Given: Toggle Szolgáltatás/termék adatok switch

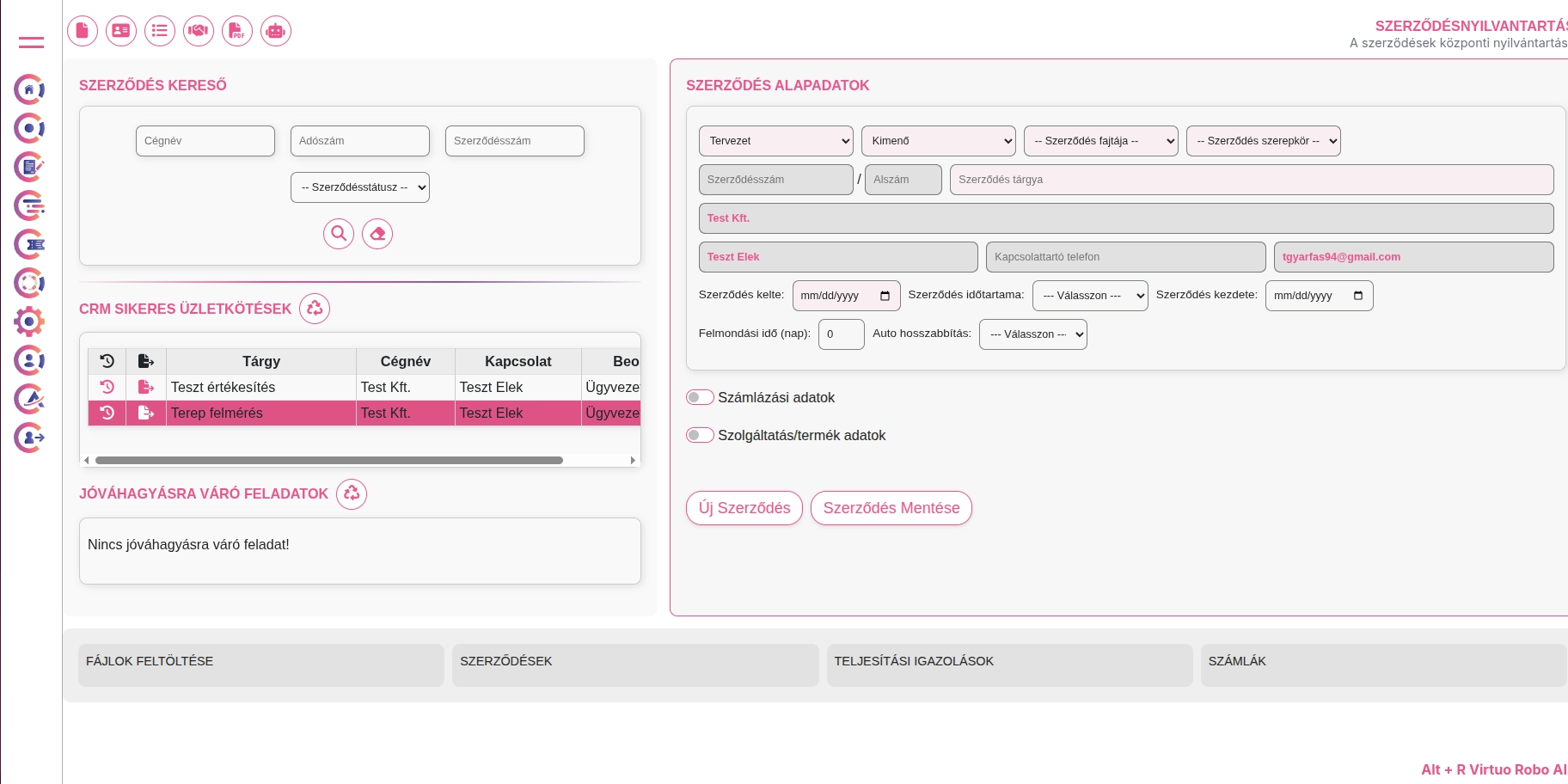Looking at the screenshot, I should click(700, 435).
